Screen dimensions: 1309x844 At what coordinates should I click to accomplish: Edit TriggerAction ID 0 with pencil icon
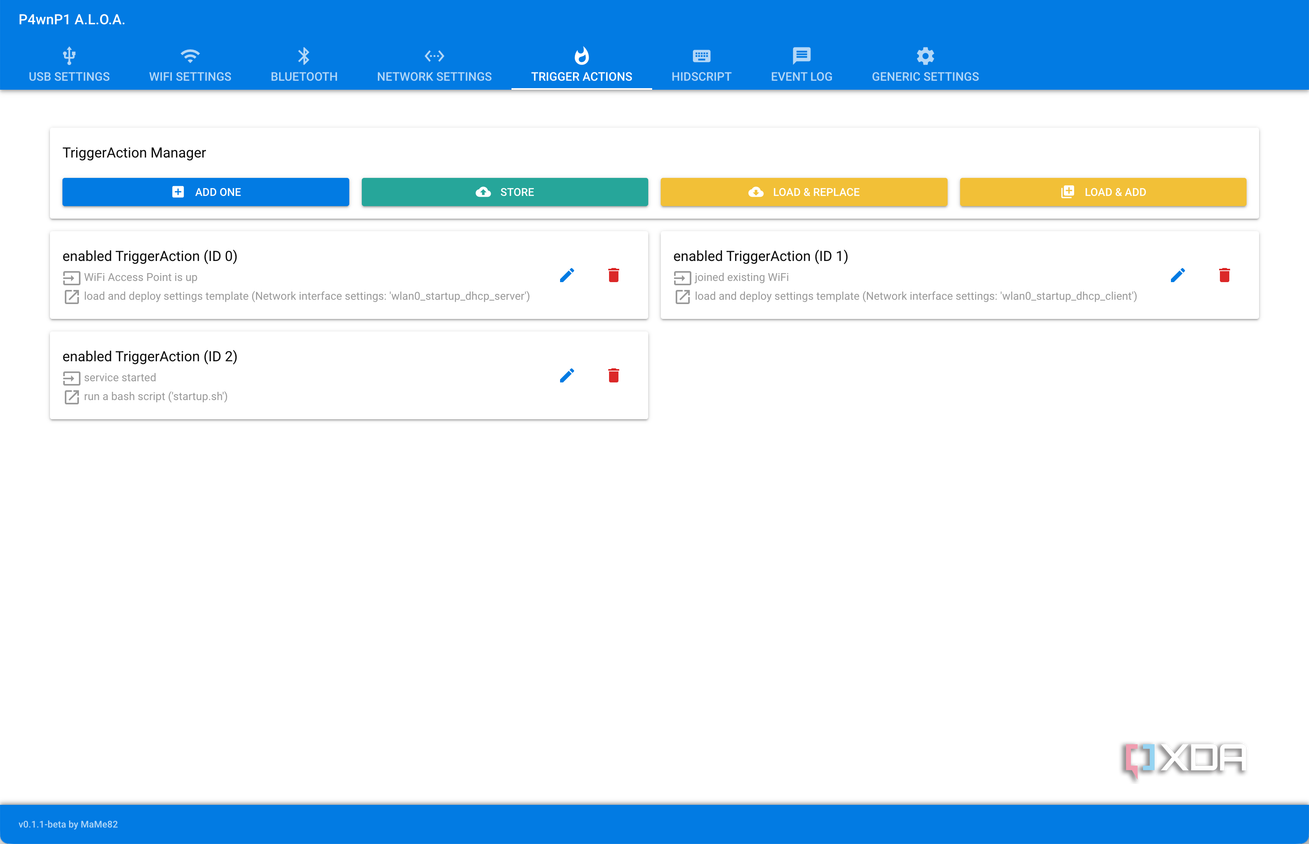567,275
